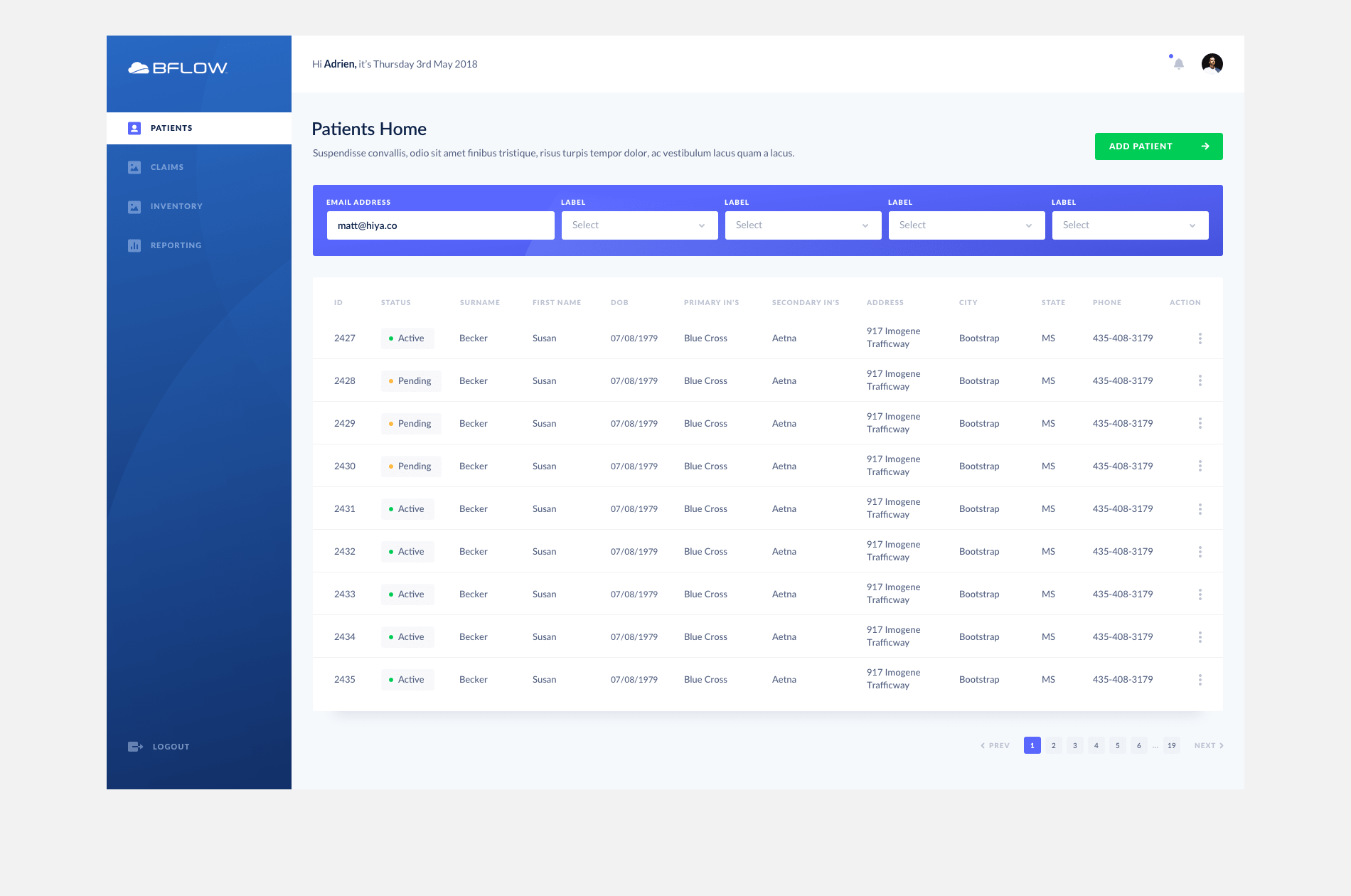This screenshot has width=1351, height=896.
Task: Click patient ID 2432
Action: (345, 552)
